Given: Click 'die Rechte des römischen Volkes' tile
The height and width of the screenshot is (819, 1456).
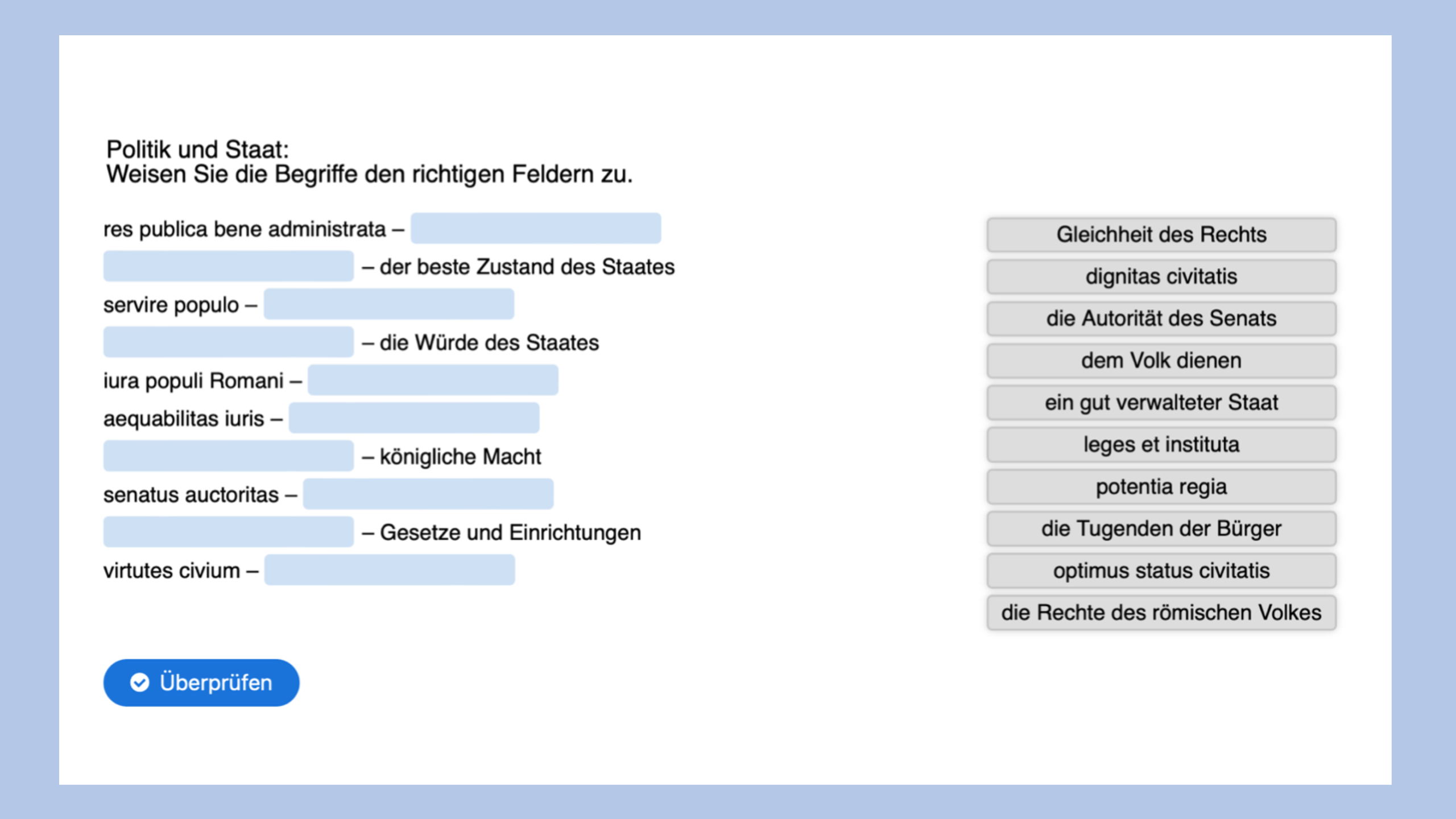Looking at the screenshot, I should (x=1161, y=613).
